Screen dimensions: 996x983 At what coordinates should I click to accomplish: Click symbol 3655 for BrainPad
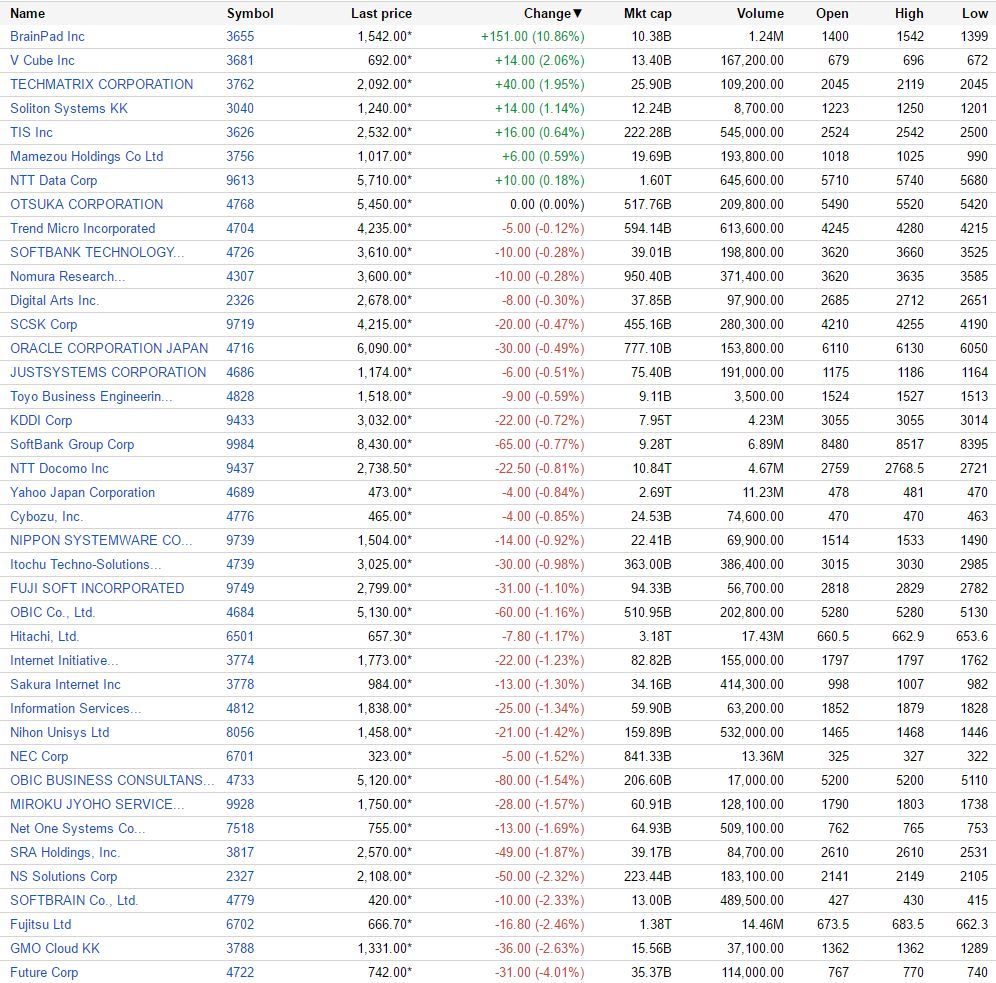[240, 36]
